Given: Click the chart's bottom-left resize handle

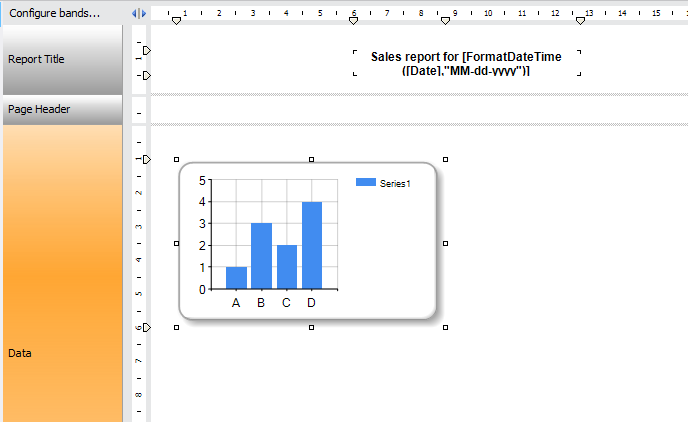Looking at the screenshot, I should (177, 327).
